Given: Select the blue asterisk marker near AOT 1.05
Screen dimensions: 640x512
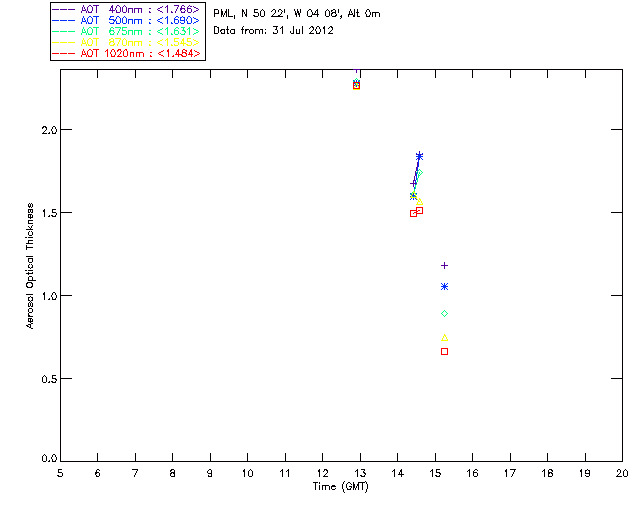Looking at the screenshot, I should (444, 287).
